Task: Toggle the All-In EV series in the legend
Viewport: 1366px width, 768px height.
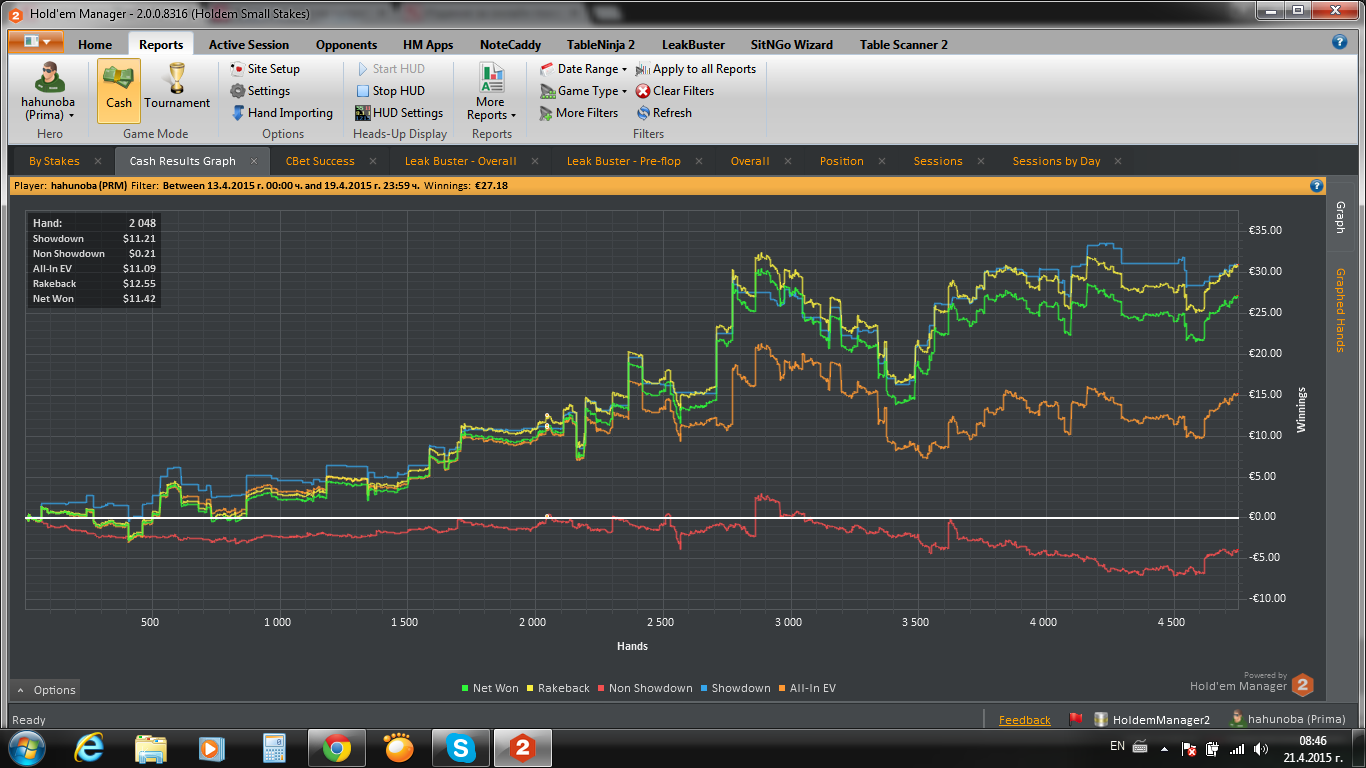Action: click(x=808, y=688)
